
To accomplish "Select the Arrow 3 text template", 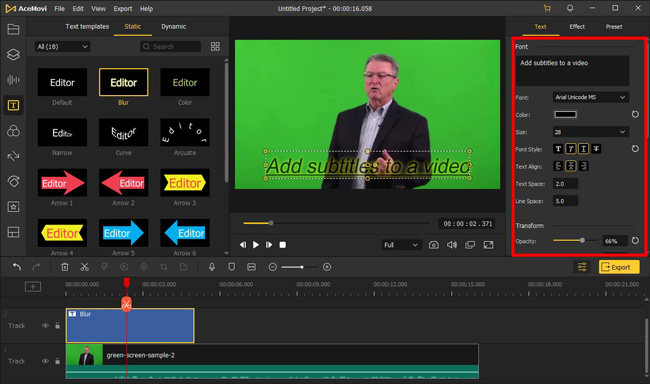I will coord(185,183).
